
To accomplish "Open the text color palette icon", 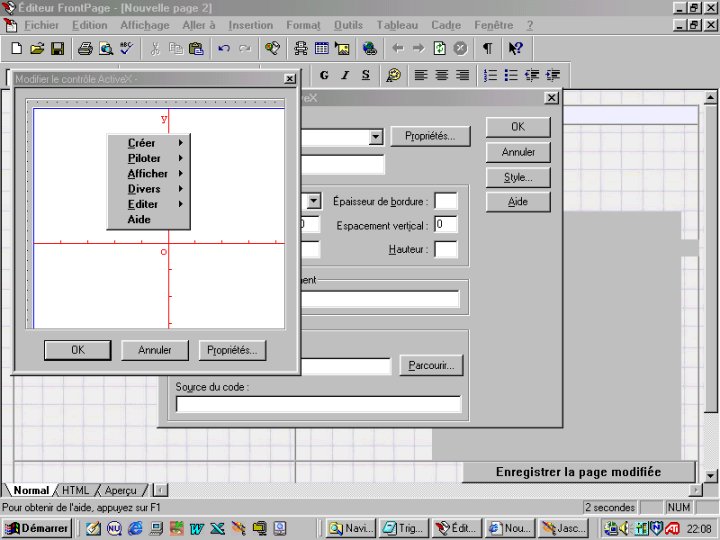I will tap(393, 75).
